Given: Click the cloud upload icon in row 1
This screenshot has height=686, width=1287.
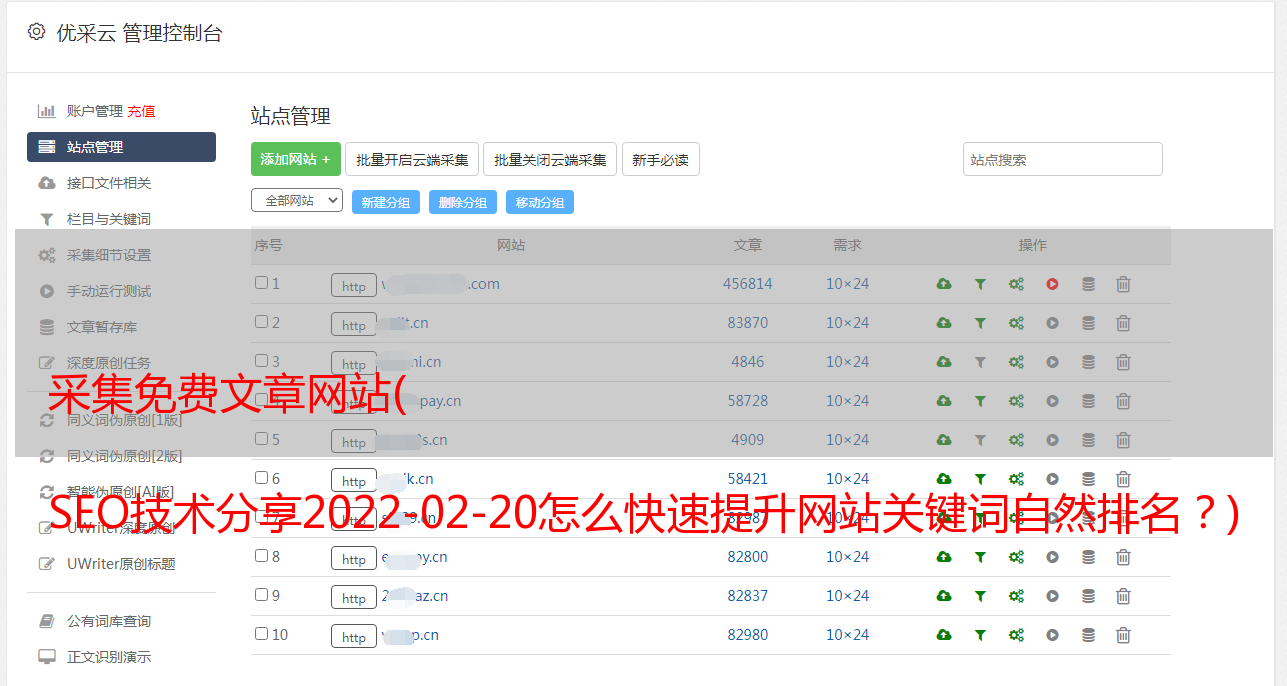Looking at the screenshot, I should click(x=944, y=284).
